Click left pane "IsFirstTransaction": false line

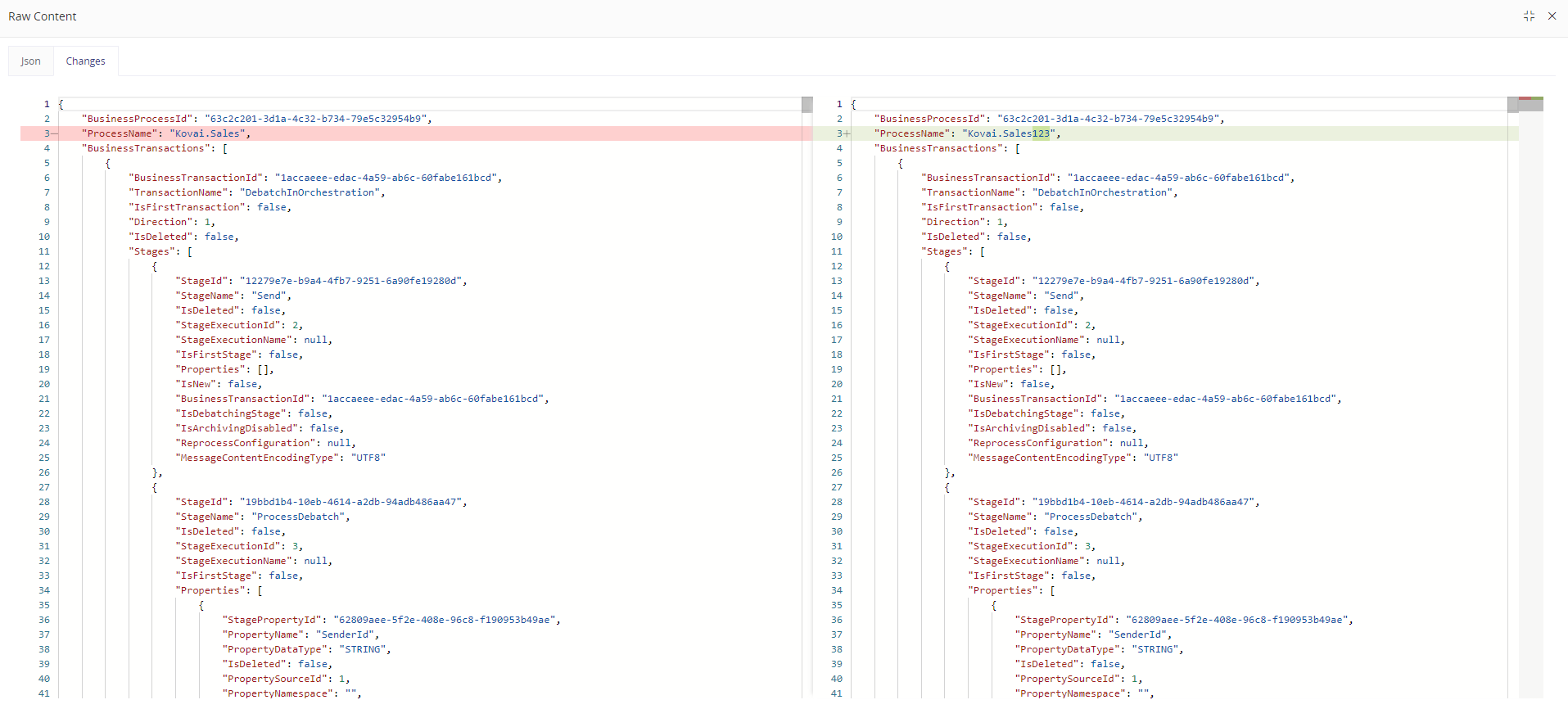[x=210, y=207]
